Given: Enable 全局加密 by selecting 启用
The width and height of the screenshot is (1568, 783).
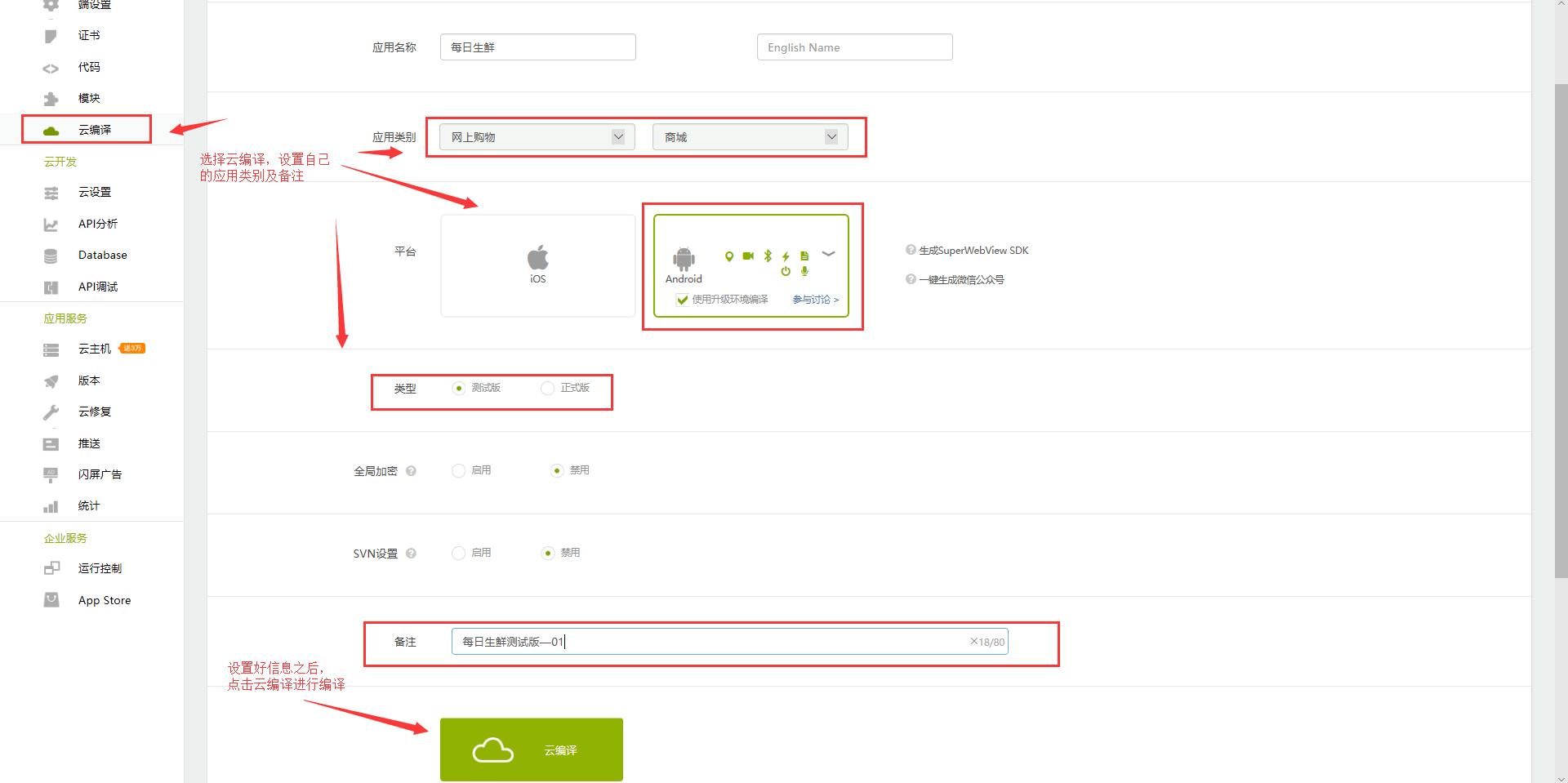Looking at the screenshot, I should pos(458,470).
